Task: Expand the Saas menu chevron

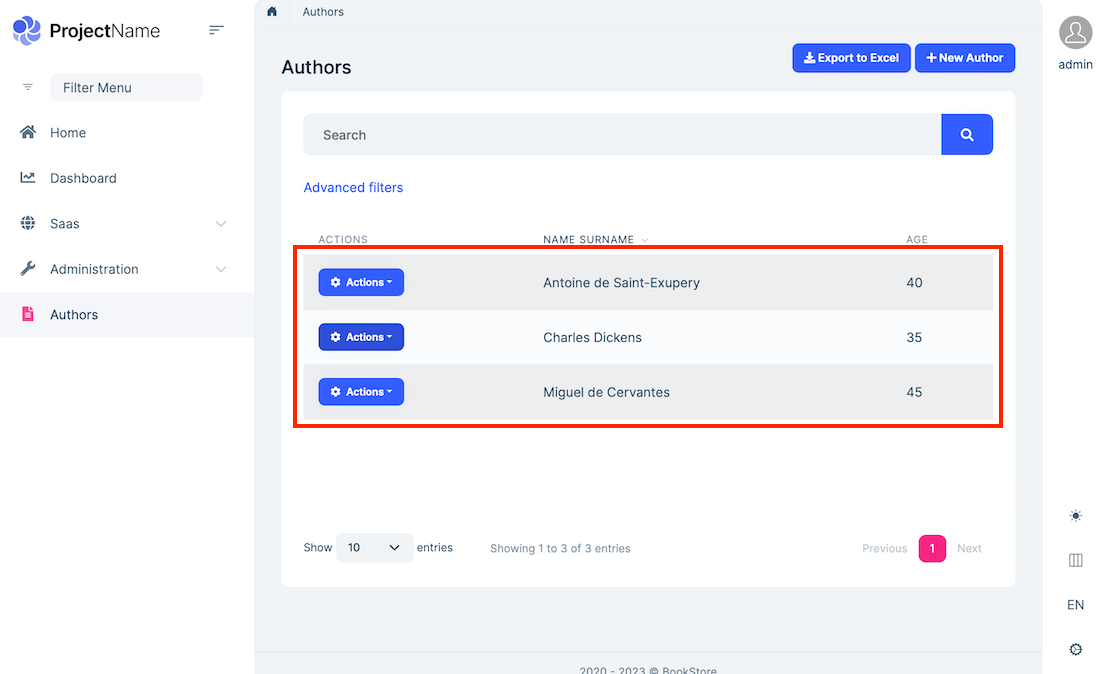Action: [x=220, y=223]
